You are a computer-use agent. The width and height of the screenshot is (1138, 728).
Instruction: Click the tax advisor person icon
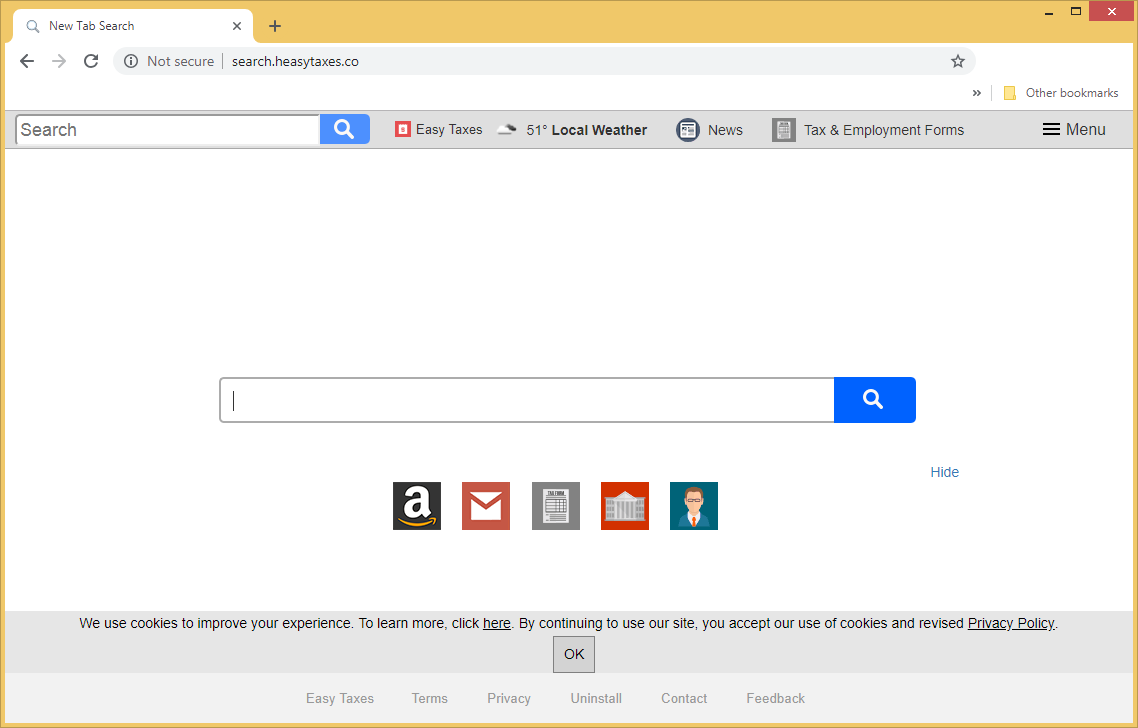pyautogui.click(x=694, y=506)
